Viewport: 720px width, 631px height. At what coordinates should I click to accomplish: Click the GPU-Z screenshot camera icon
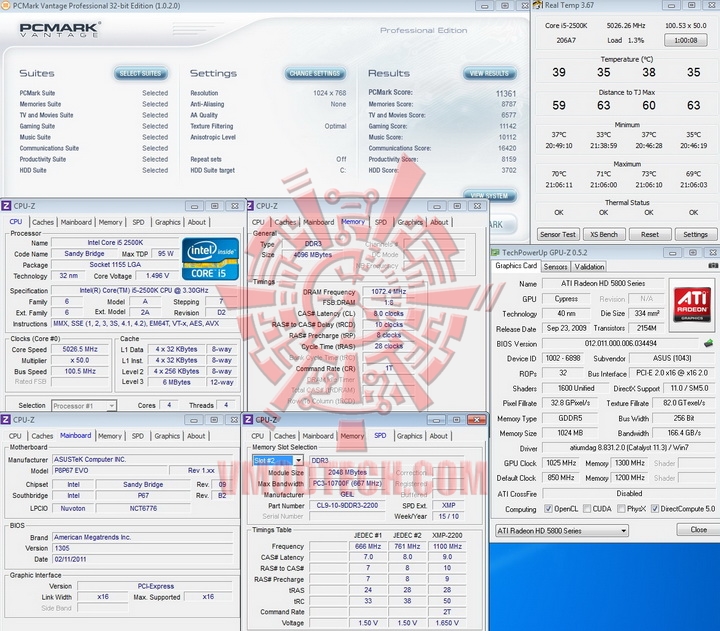(713, 265)
